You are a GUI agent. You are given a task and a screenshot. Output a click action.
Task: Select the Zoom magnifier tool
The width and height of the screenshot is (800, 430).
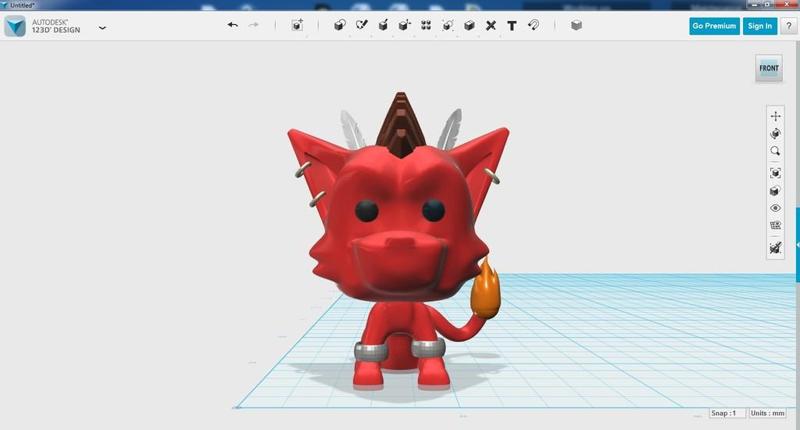(776, 151)
